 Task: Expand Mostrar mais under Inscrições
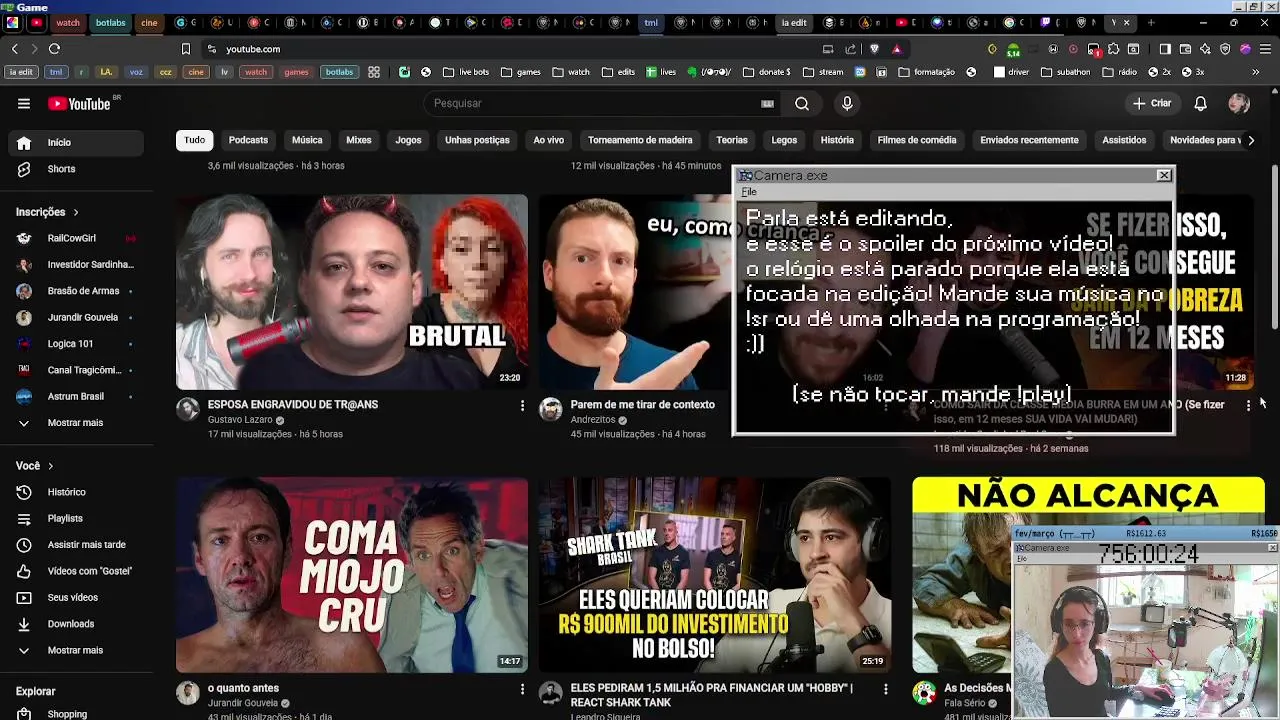point(77,423)
